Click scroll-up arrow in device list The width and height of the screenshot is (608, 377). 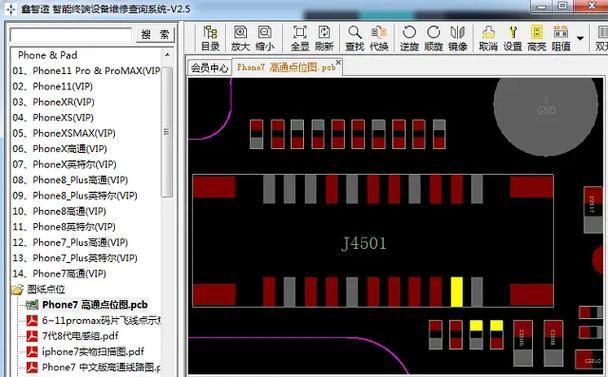pyautogui.click(x=167, y=55)
